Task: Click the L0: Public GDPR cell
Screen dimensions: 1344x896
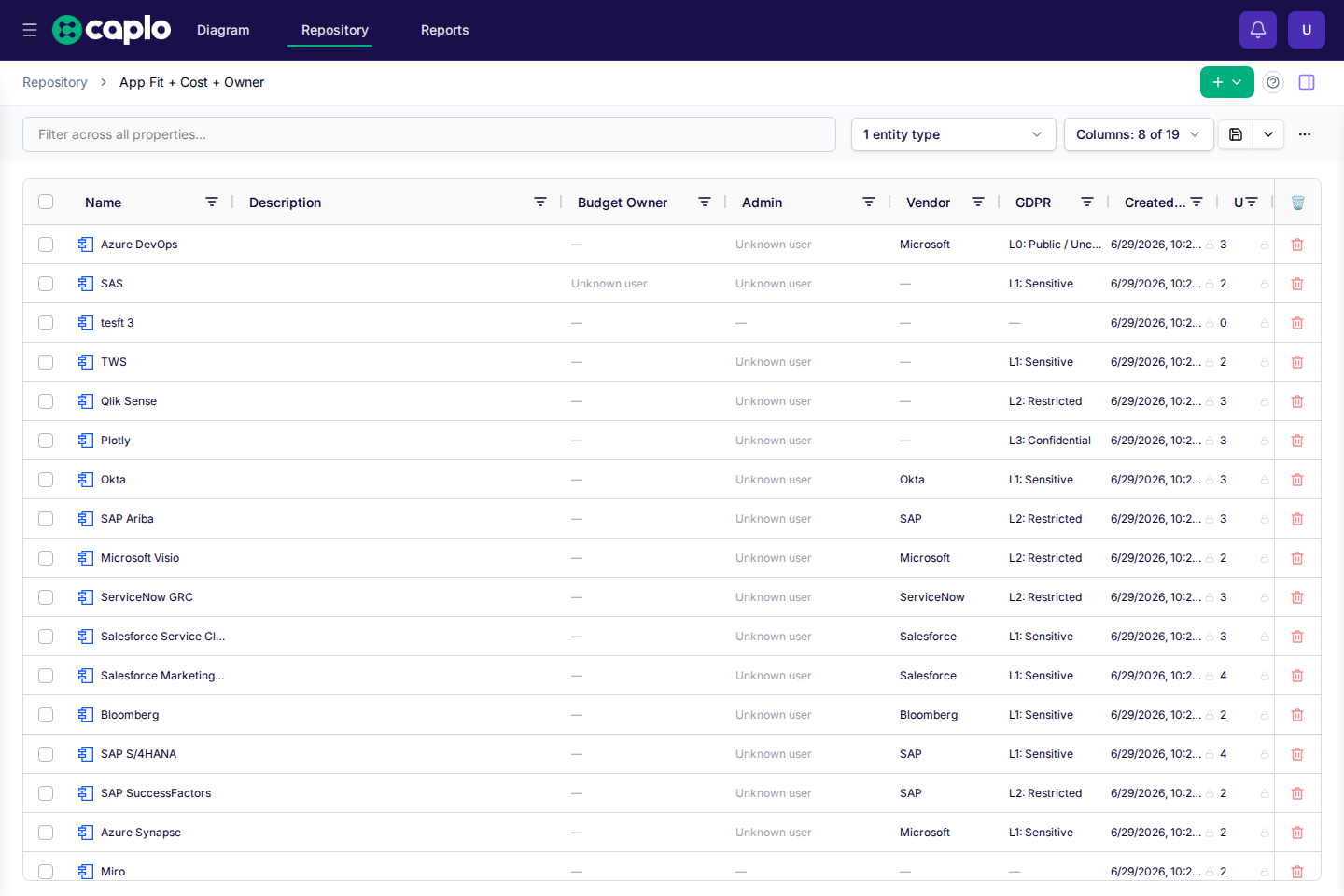Action: pyautogui.click(x=1056, y=245)
